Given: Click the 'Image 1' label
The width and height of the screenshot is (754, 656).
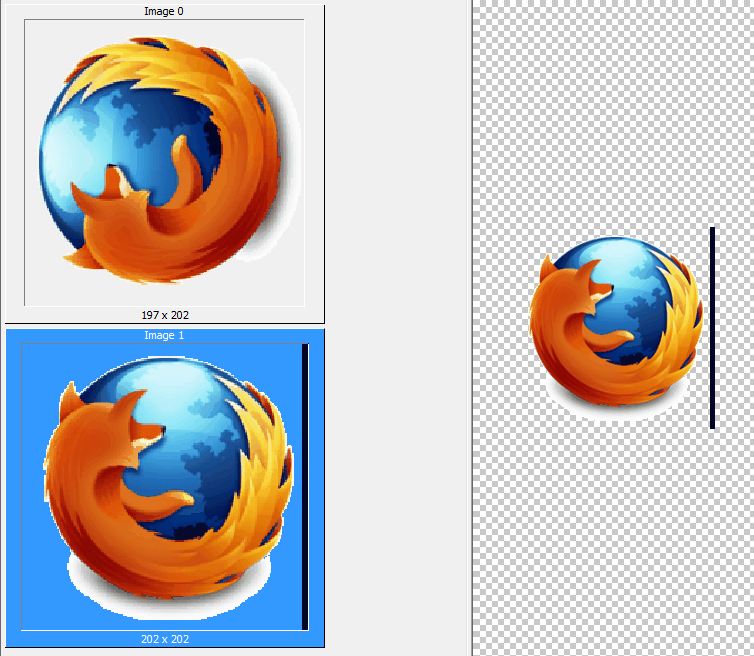Looking at the screenshot, I should (x=164, y=335).
